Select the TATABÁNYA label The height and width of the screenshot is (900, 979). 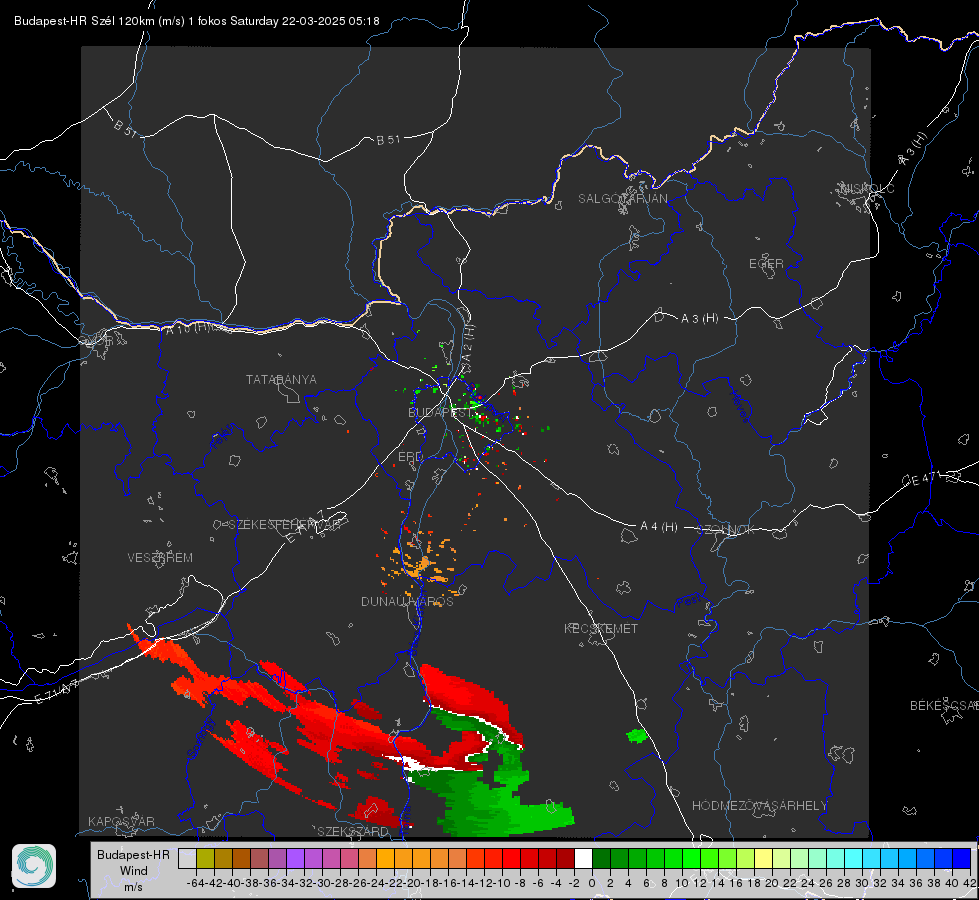pyautogui.click(x=281, y=380)
